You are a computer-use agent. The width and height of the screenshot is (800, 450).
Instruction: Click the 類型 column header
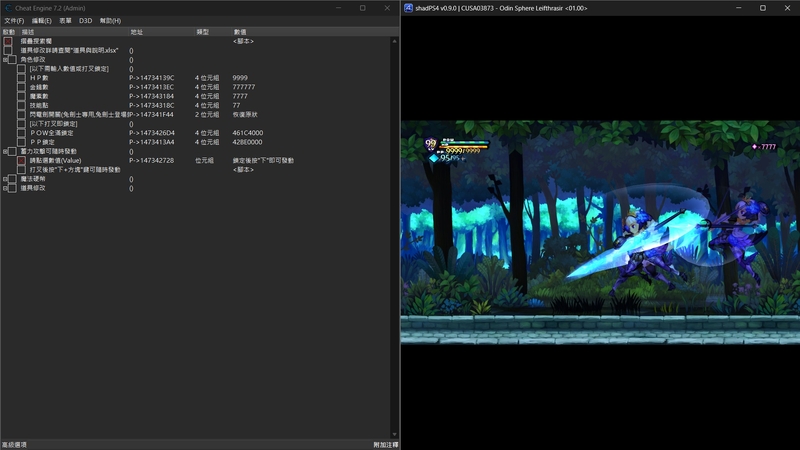click(x=213, y=32)
